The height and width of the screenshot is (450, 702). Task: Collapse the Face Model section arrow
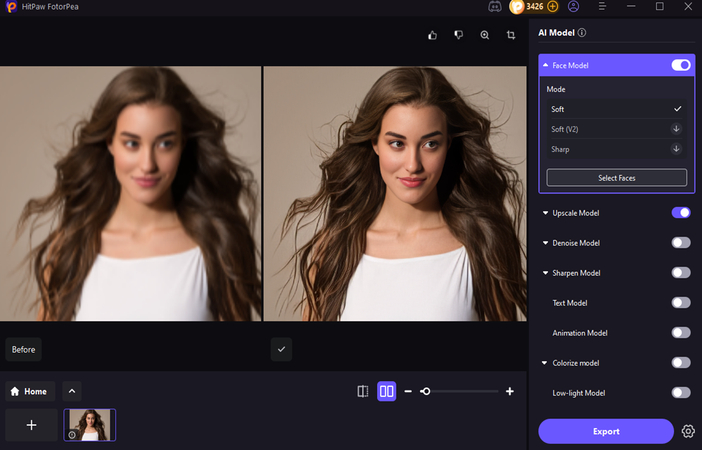pyautogui.click(x=545, y=65)
